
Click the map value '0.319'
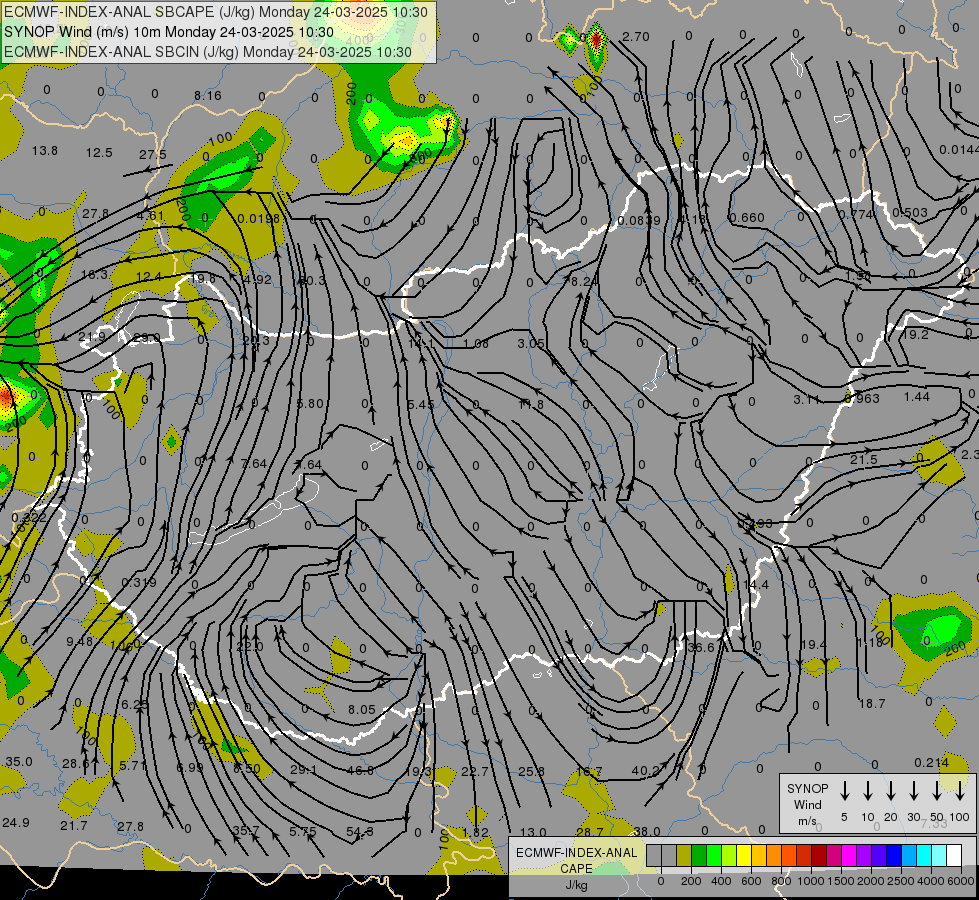[x=139, y=583]
